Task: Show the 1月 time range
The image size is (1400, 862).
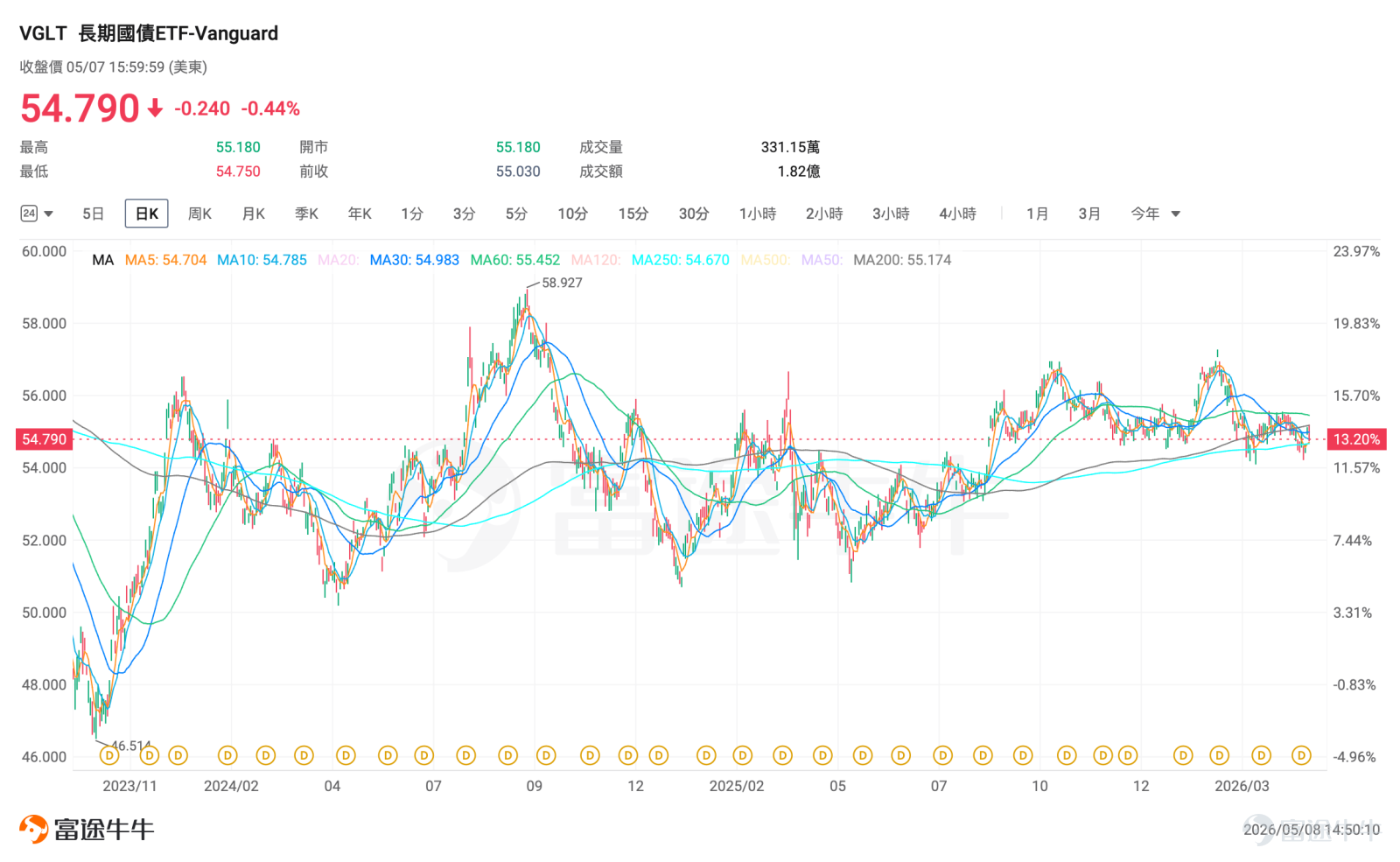Action: 1037,214
